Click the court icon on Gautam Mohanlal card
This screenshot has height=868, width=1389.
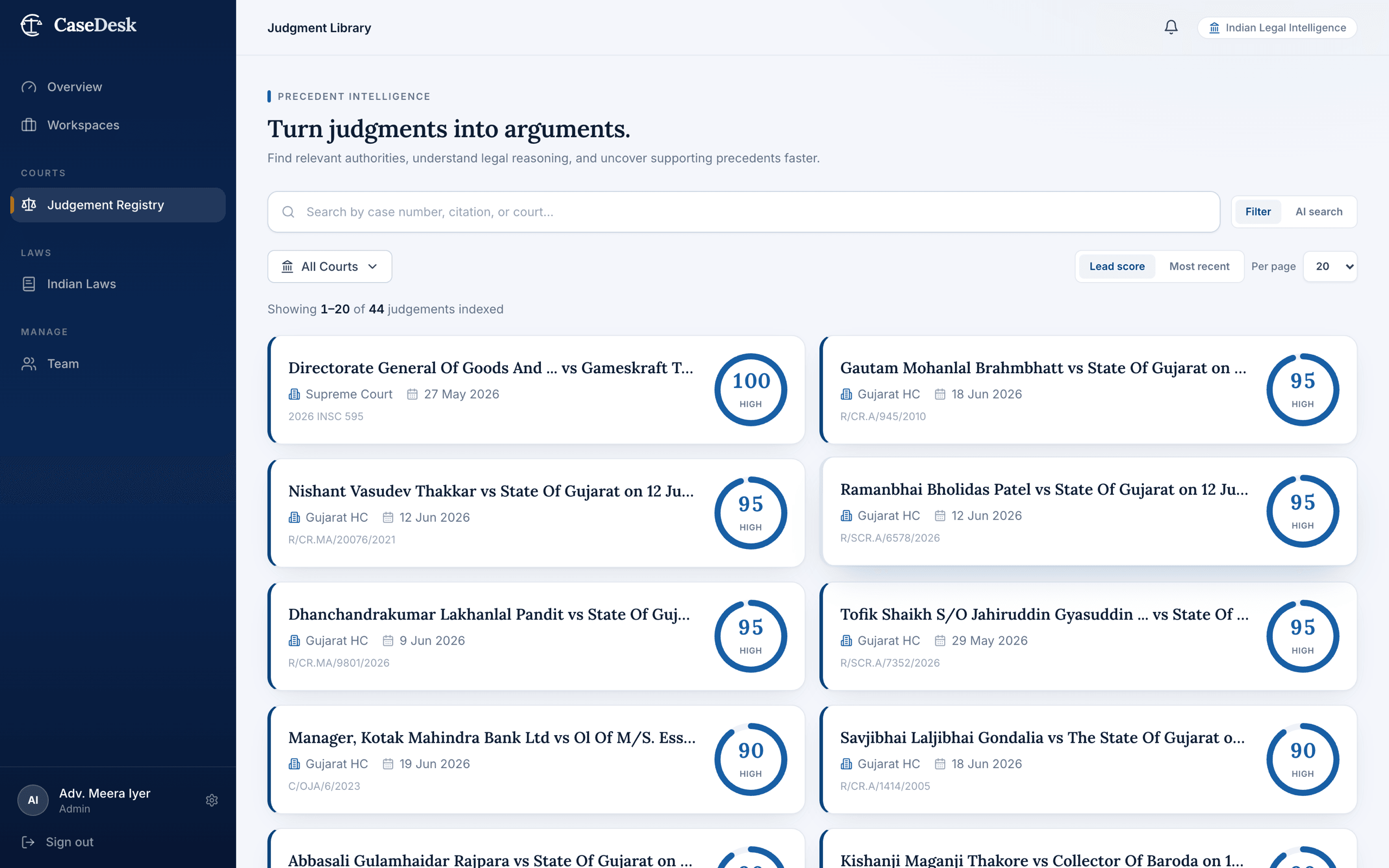[x=846, y=394]
